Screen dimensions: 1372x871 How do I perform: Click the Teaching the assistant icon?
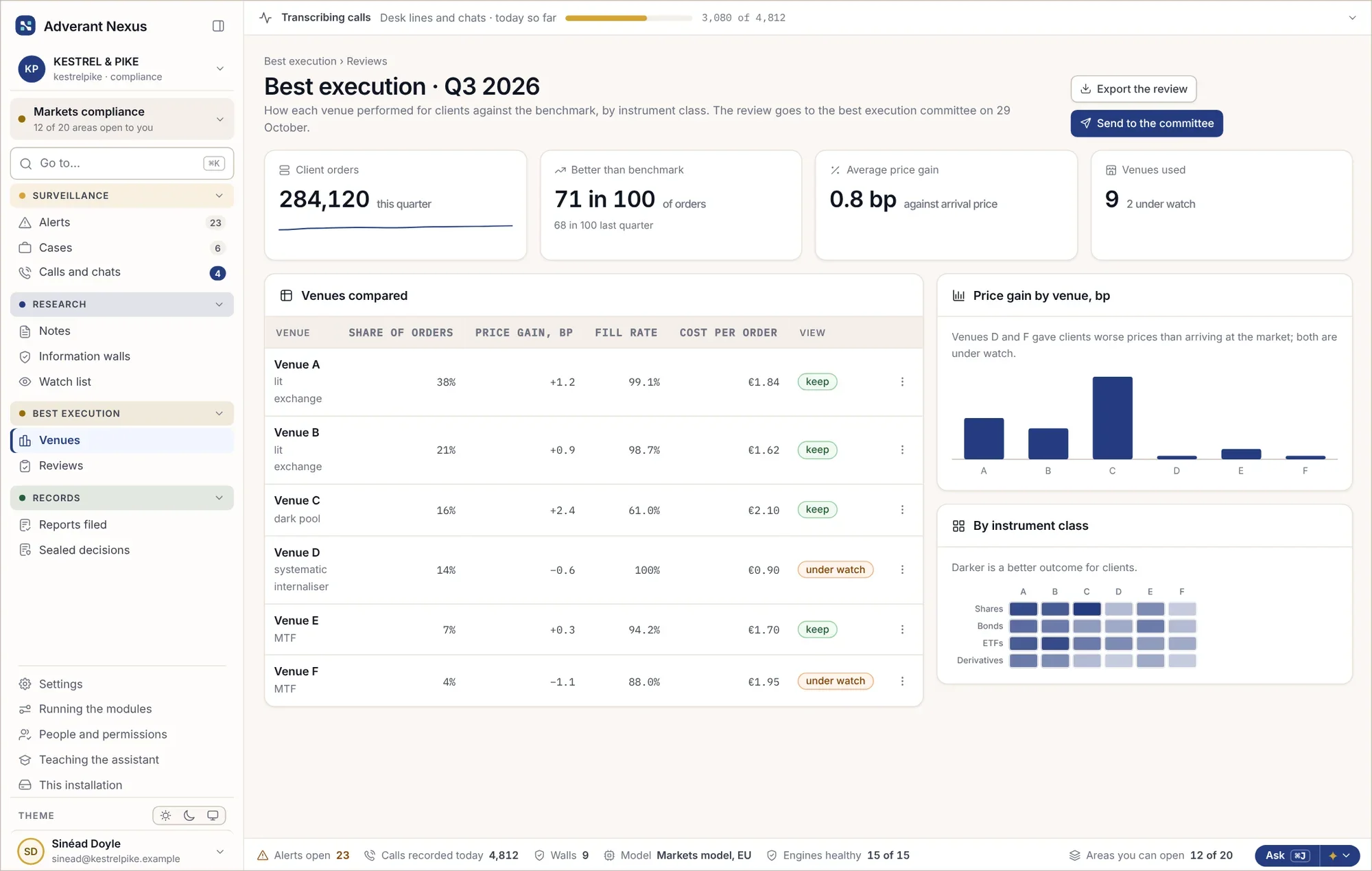tap(25, 760)
